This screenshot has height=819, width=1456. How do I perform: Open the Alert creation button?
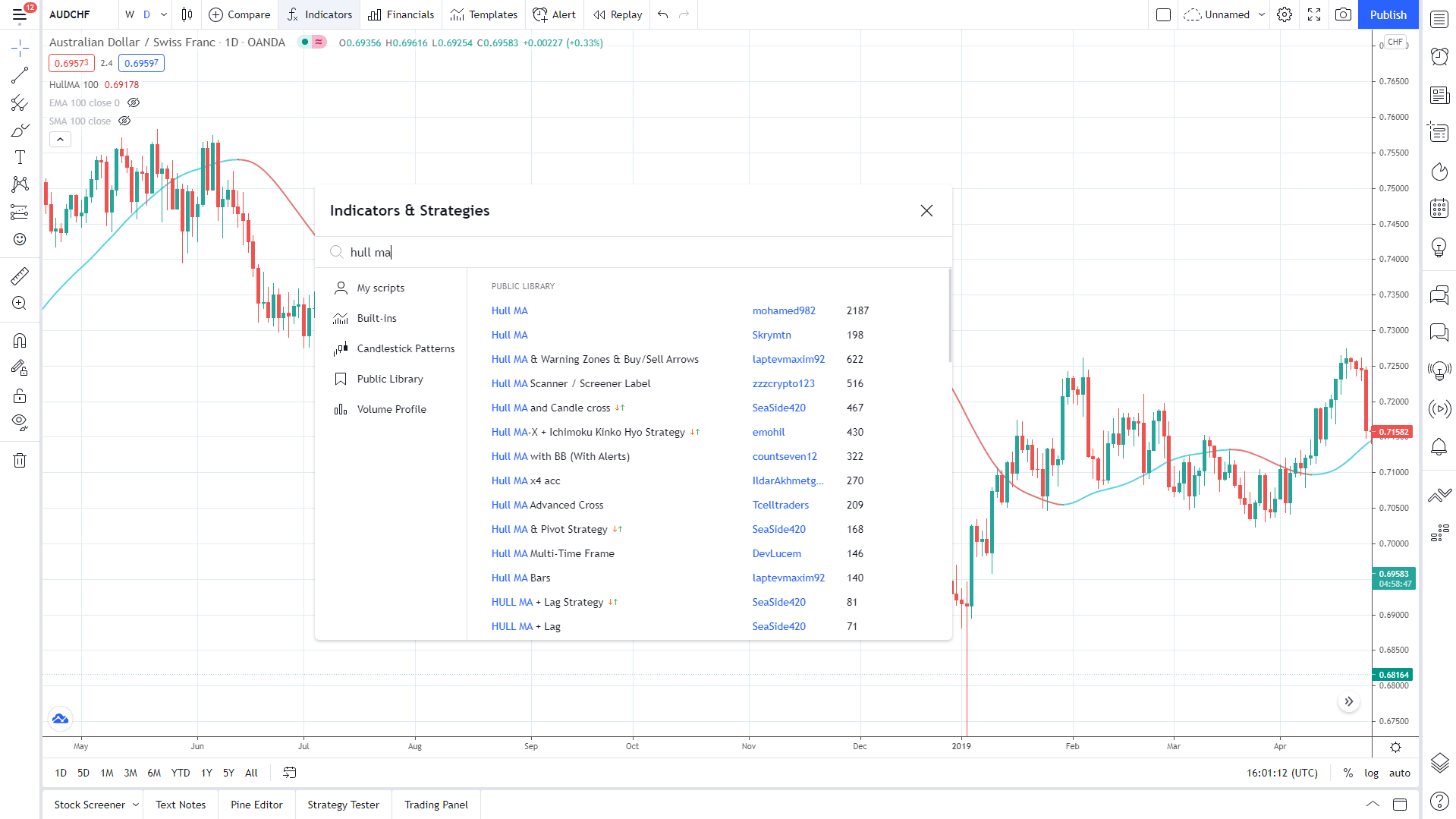554,14
